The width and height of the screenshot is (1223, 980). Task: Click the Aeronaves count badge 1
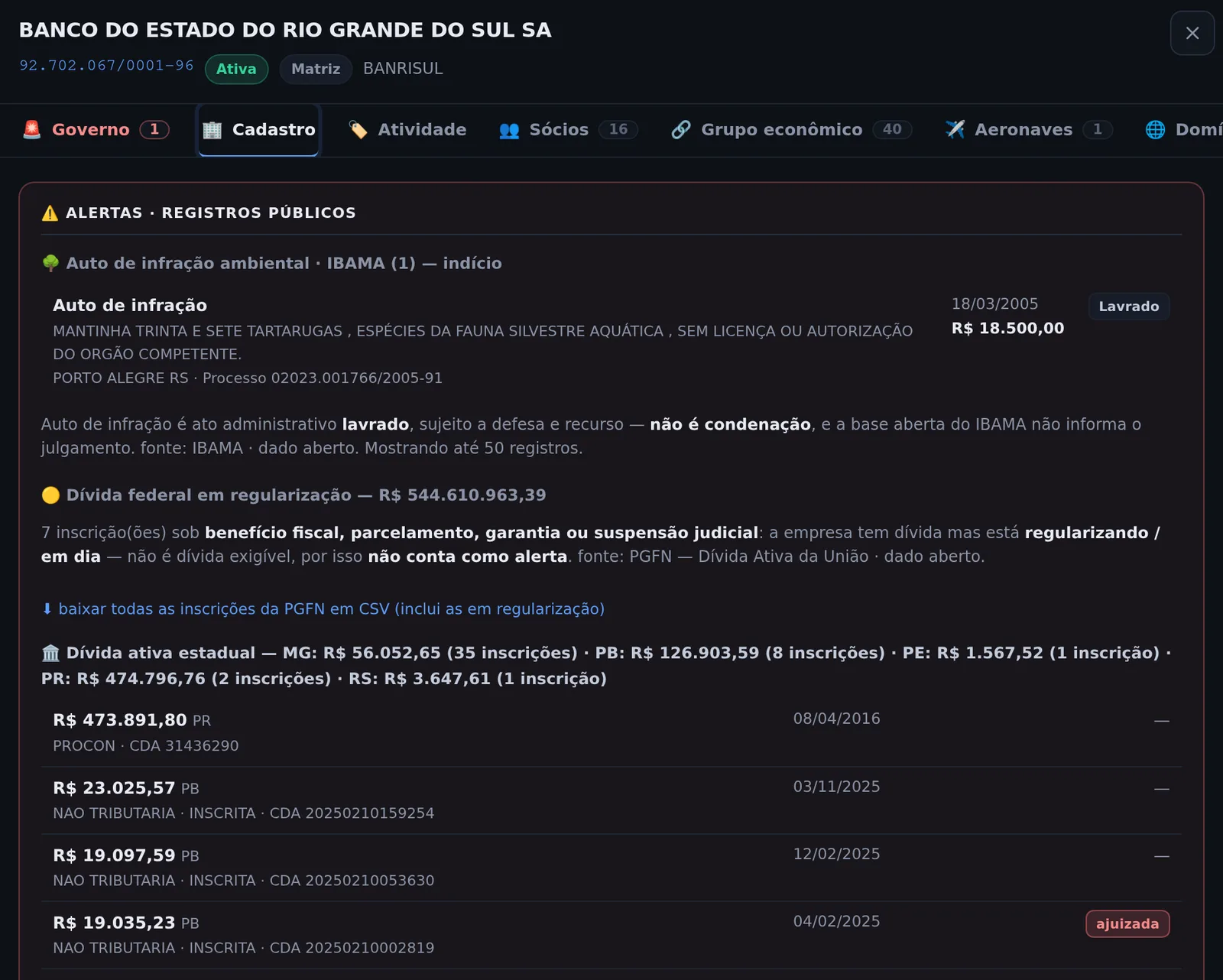pos(1098,130)
